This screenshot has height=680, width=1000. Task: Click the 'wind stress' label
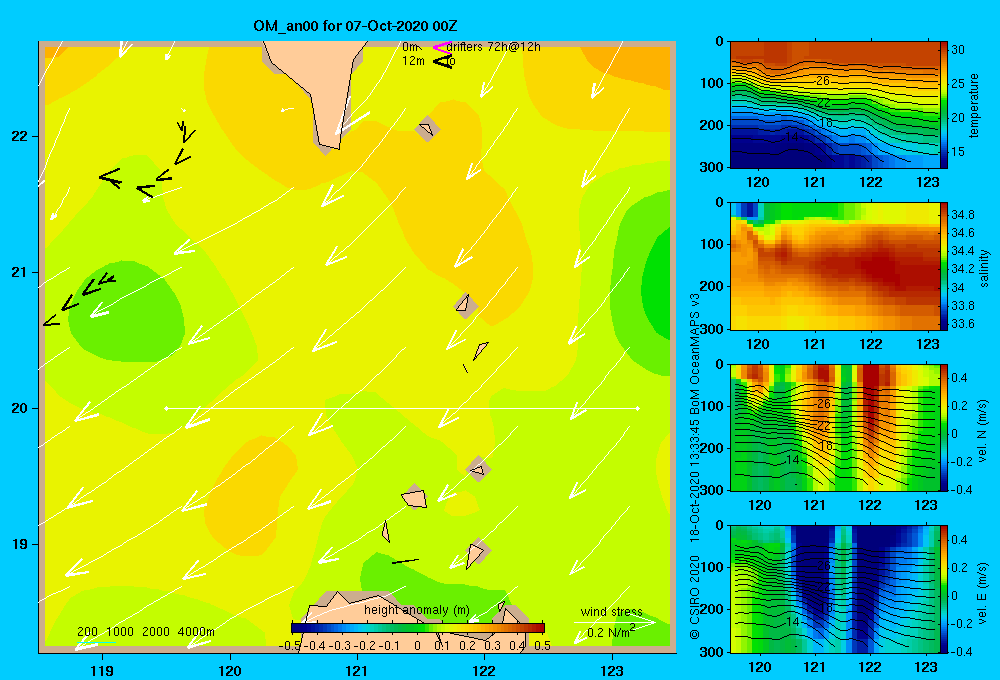tap(611, 611)
